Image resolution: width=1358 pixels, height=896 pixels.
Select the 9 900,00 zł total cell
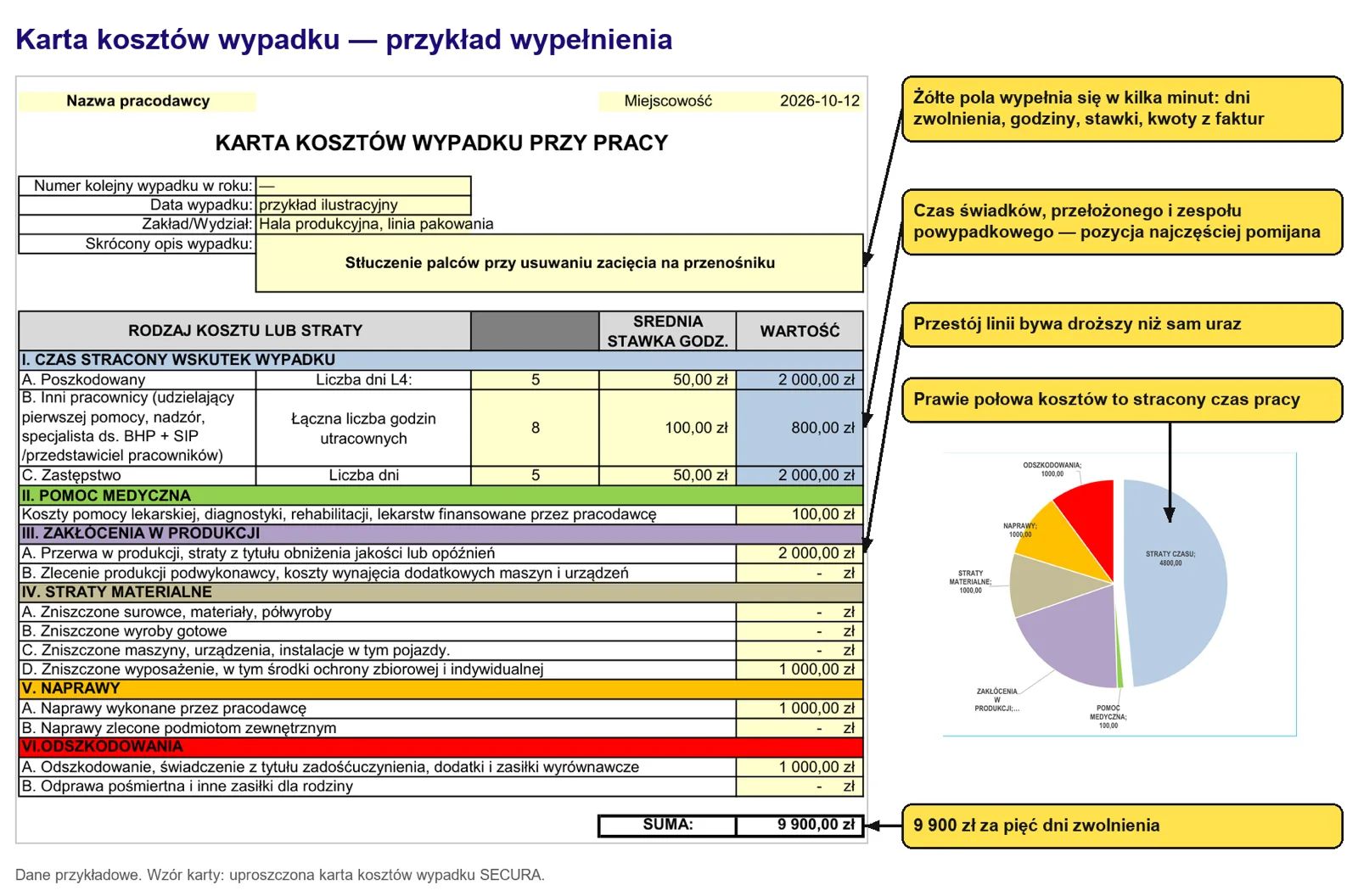[800, 825]
